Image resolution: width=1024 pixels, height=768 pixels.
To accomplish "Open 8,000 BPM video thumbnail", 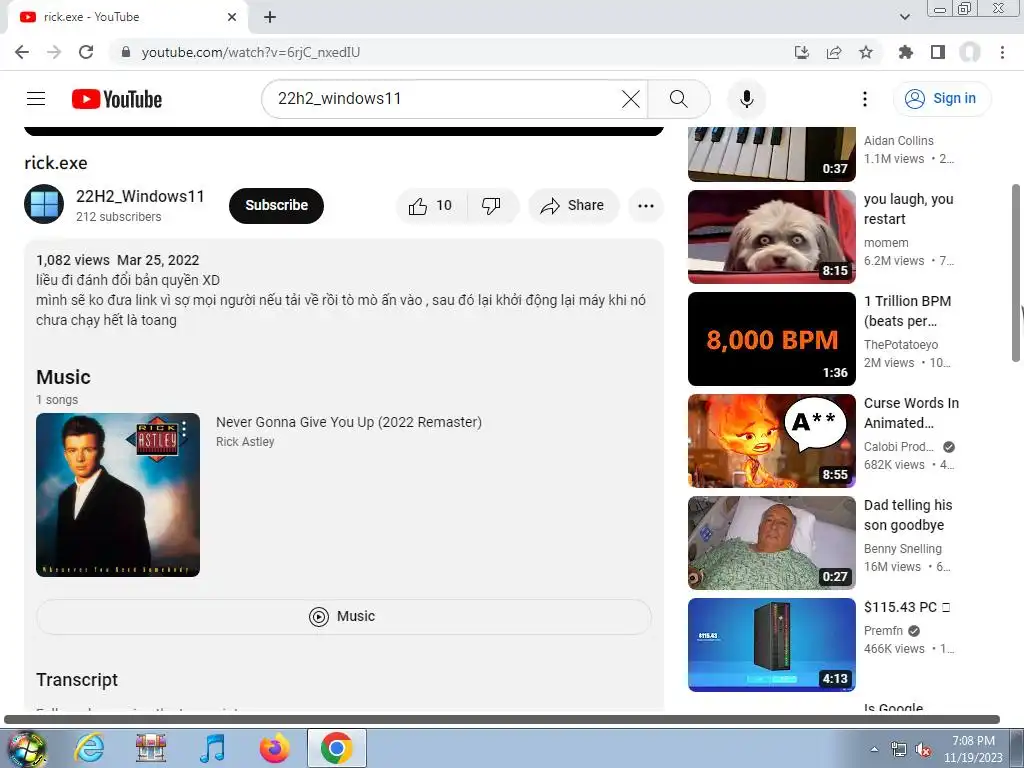I will (x=772, y=339).
